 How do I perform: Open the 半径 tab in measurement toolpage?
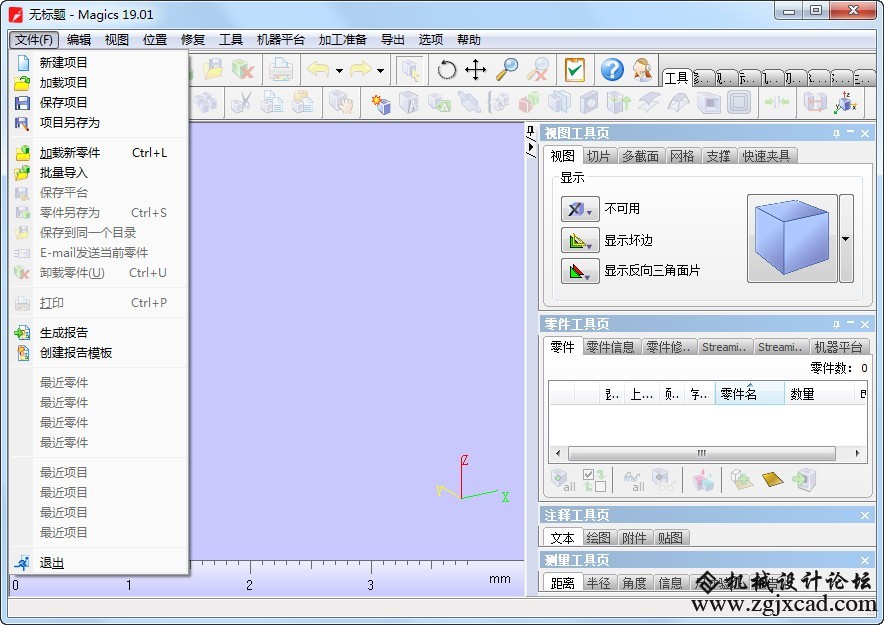point(598,583)
